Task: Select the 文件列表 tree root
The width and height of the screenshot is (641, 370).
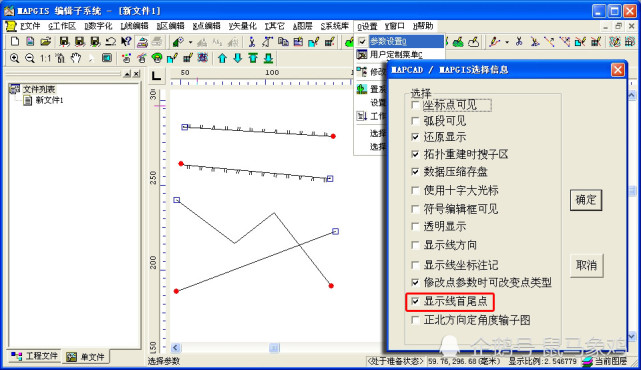Action: (x=39, y=89)
